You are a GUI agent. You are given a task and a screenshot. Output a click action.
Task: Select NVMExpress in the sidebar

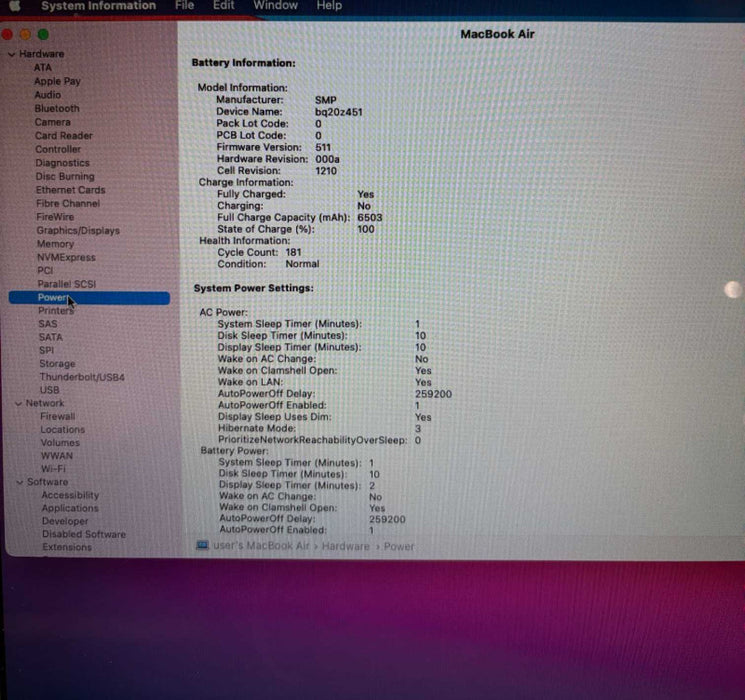pos(66,257)
